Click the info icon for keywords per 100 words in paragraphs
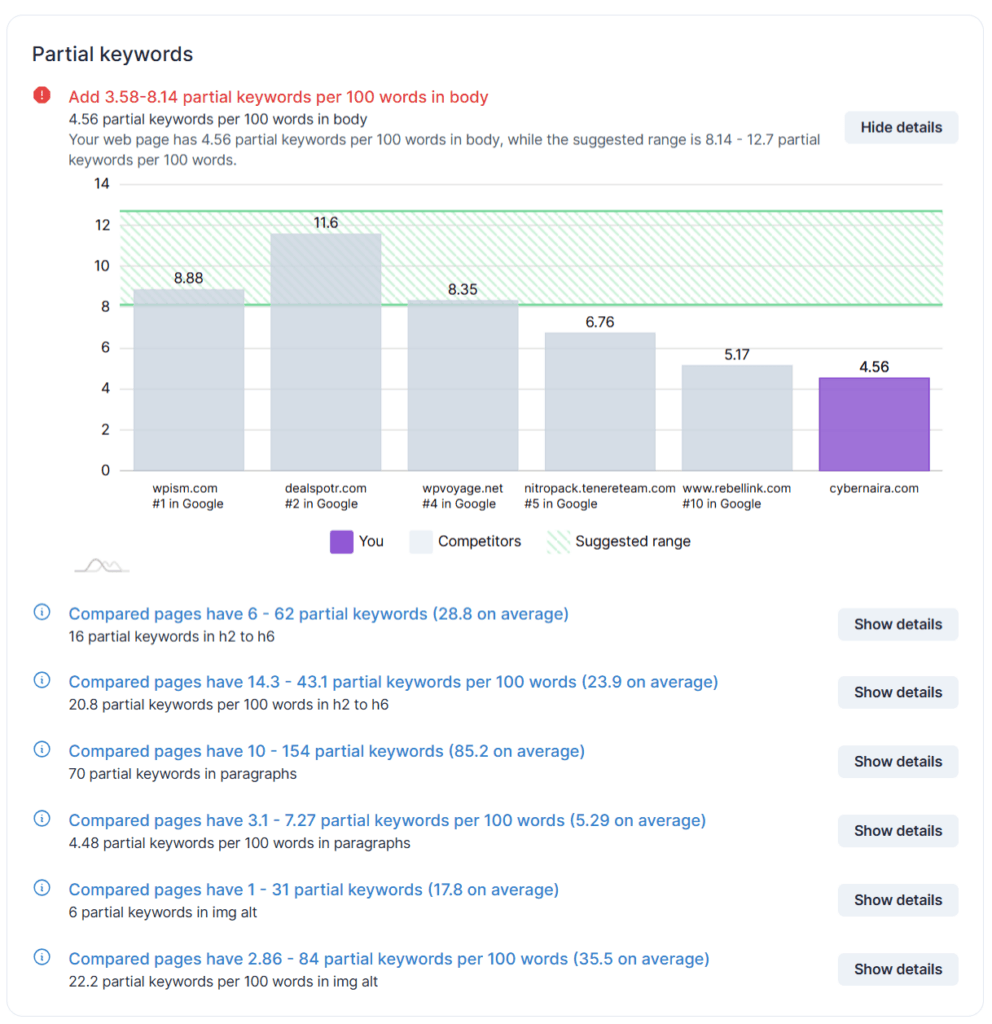Viewport: 992px width, 1024px height. (41, 819)
